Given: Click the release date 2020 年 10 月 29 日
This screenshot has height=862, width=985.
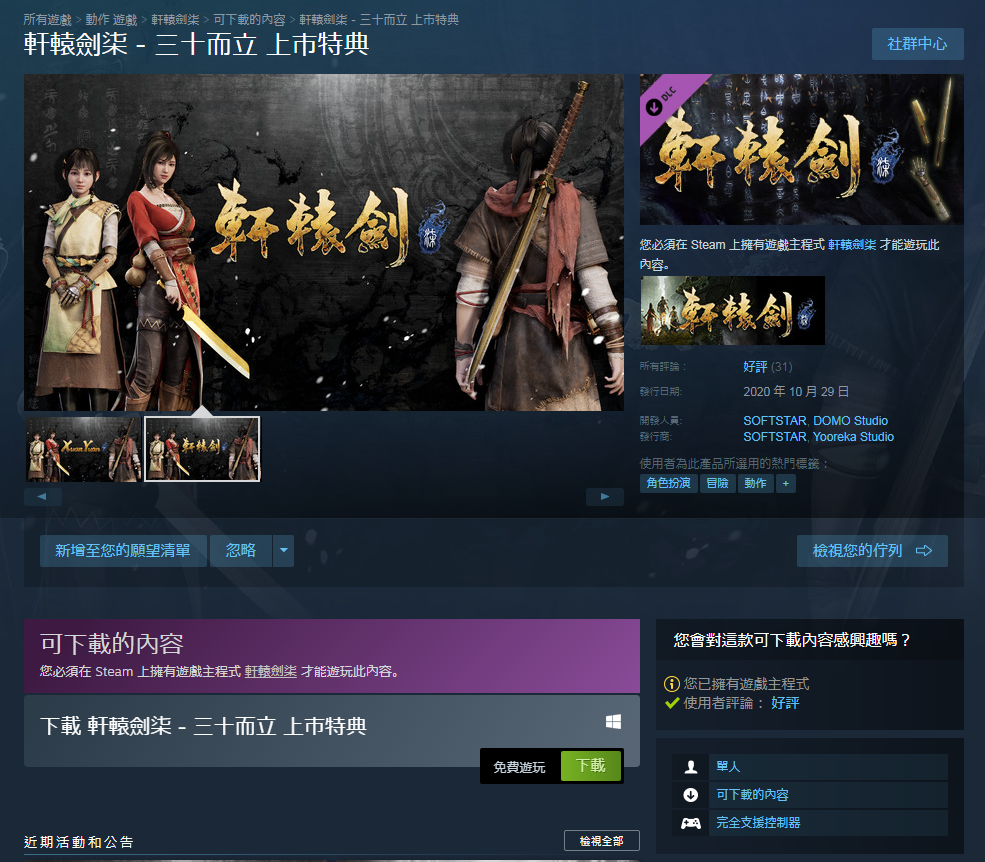Looking at the screenshot, I should pyautogui.click(x=796, y=391).
